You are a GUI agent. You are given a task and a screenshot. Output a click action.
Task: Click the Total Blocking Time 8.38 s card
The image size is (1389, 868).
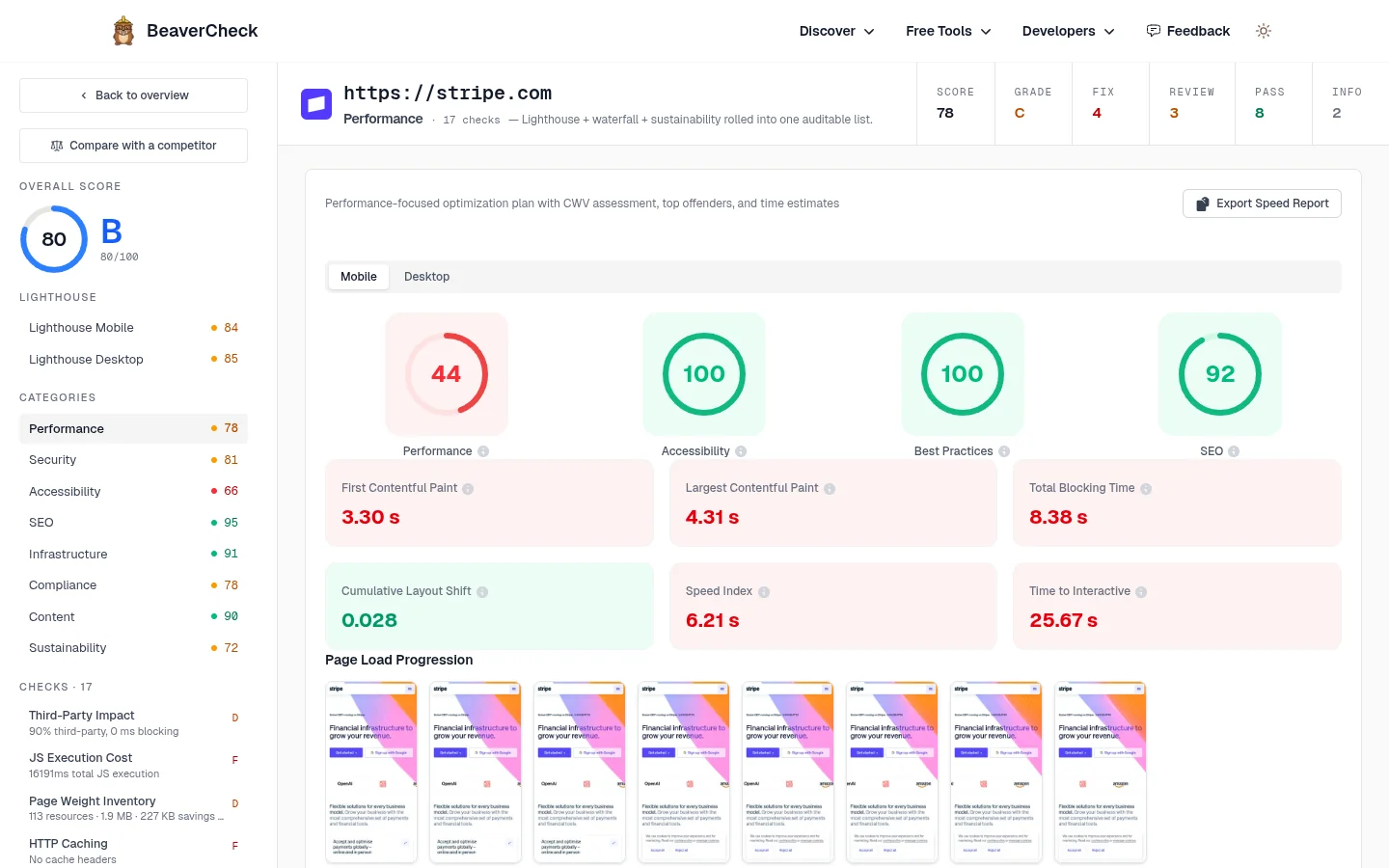(x=1177, y=503)
